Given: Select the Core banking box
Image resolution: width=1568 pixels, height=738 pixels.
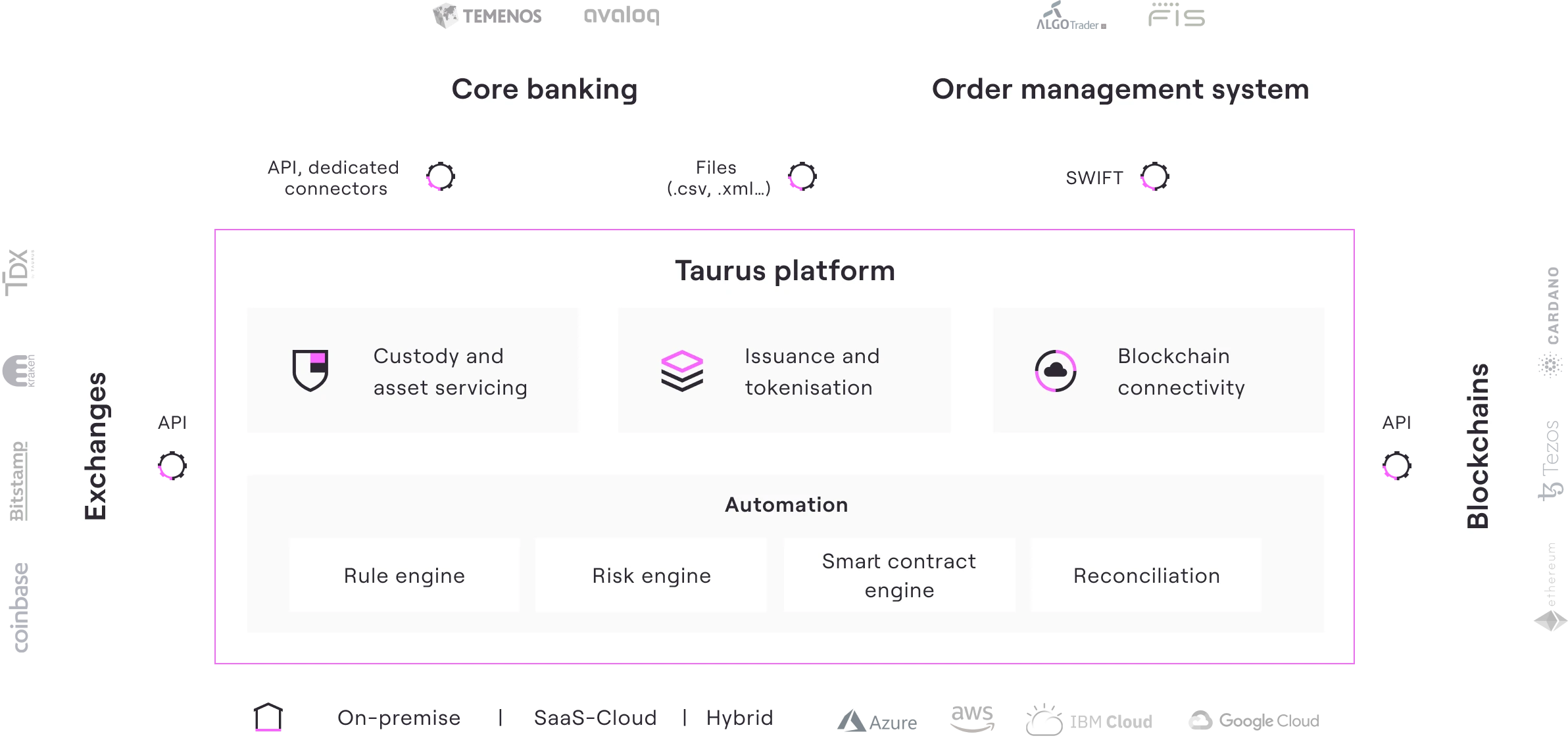Looking at the screenshot, I should click(x=544, y=87).
